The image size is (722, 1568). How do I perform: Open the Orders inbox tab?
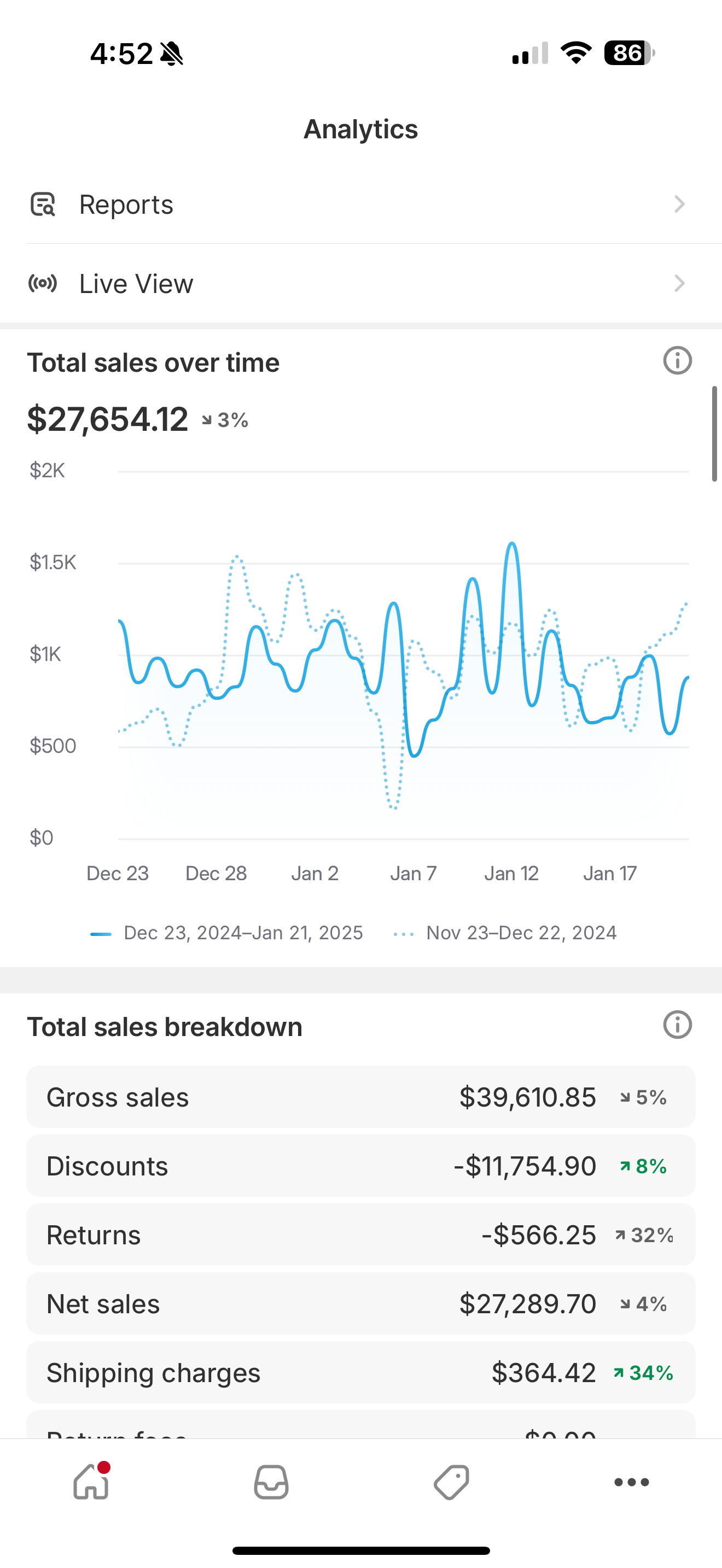coord(271,1482)
